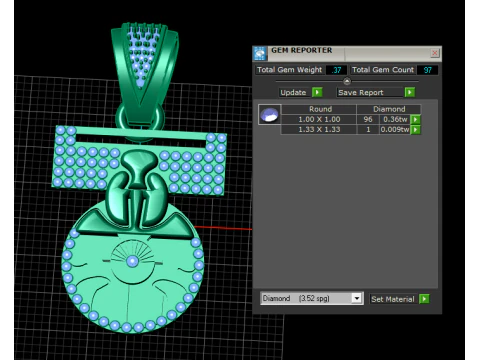This screenshot has height=360, width=480.
Task: Click the Total Gem Count value 97
Action: tap(427, 70)
